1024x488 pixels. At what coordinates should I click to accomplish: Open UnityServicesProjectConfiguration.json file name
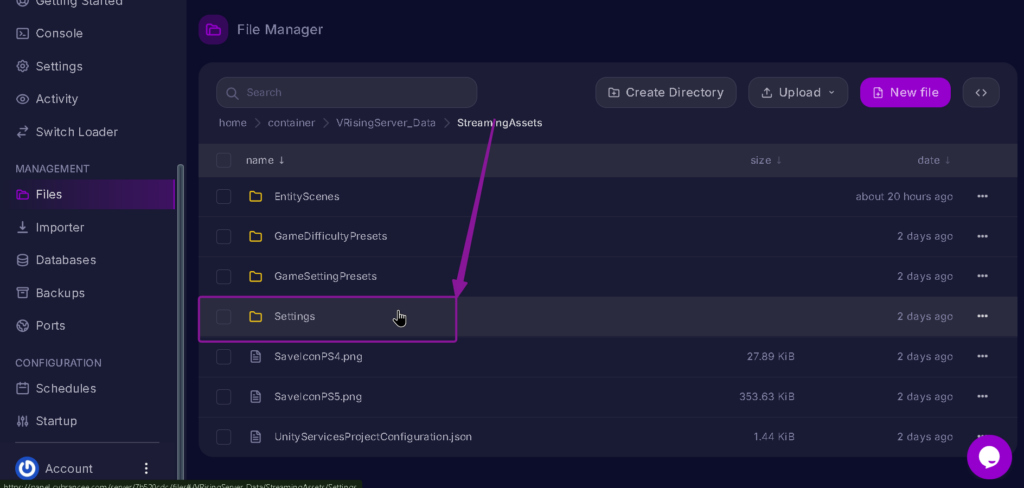pyautogui.click(x=373, y=436)
